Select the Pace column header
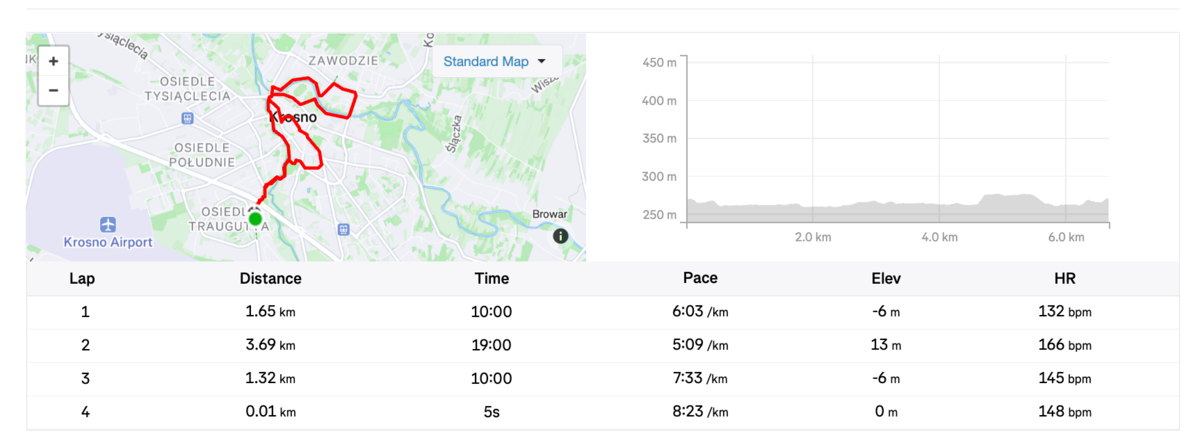 click(x=700, y=279)
